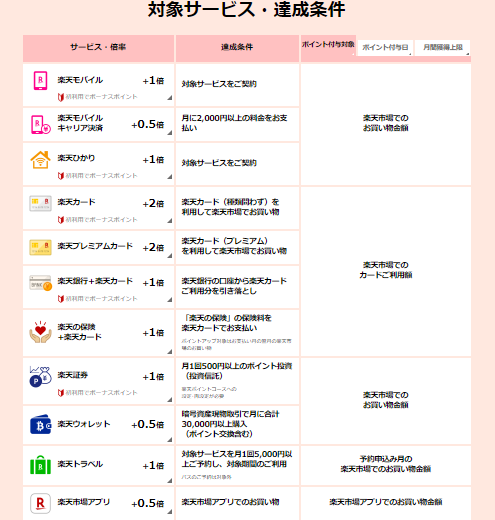Switch to the 月間獲得上限 tab

pyautogui.click(x=443, y=48)
